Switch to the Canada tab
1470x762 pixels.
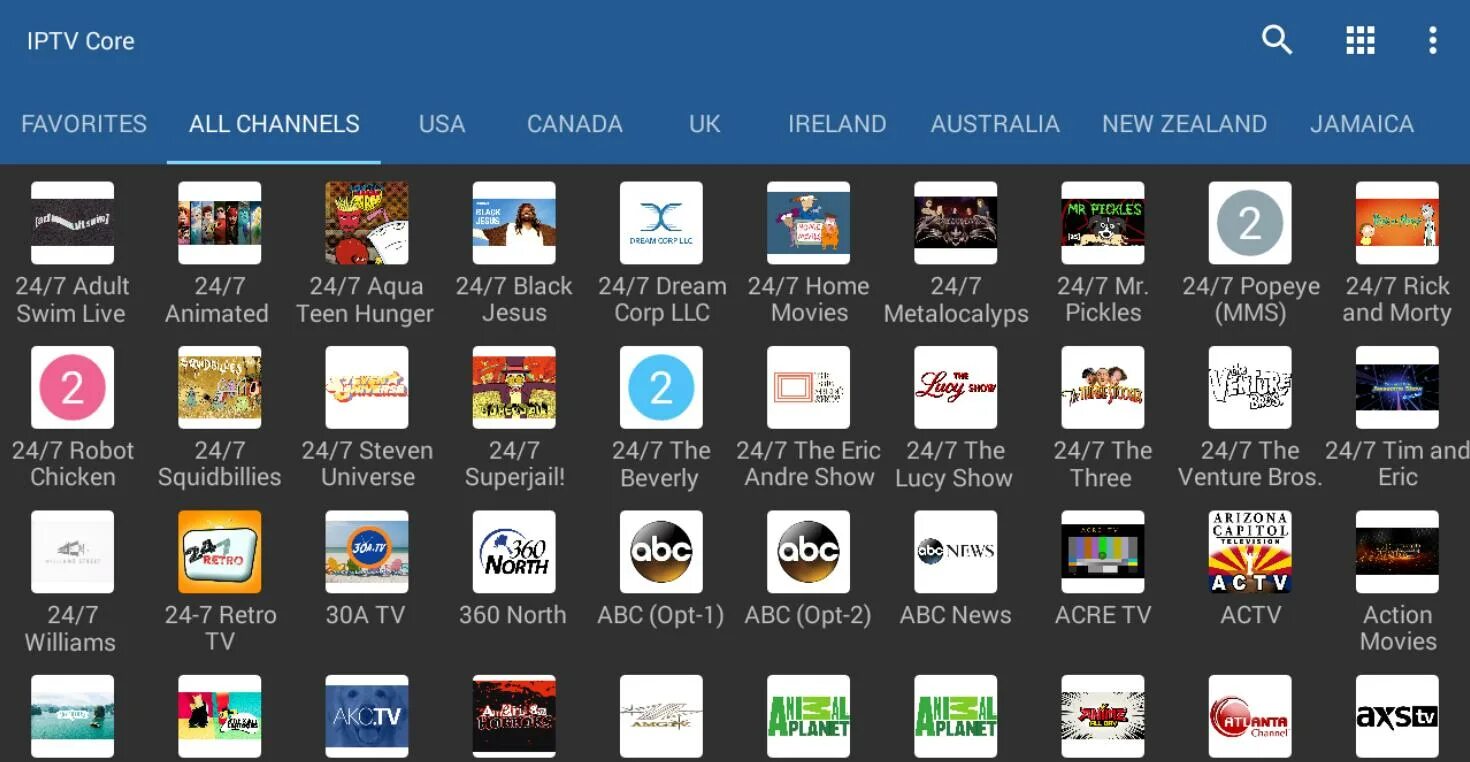[x=575, y=124]
